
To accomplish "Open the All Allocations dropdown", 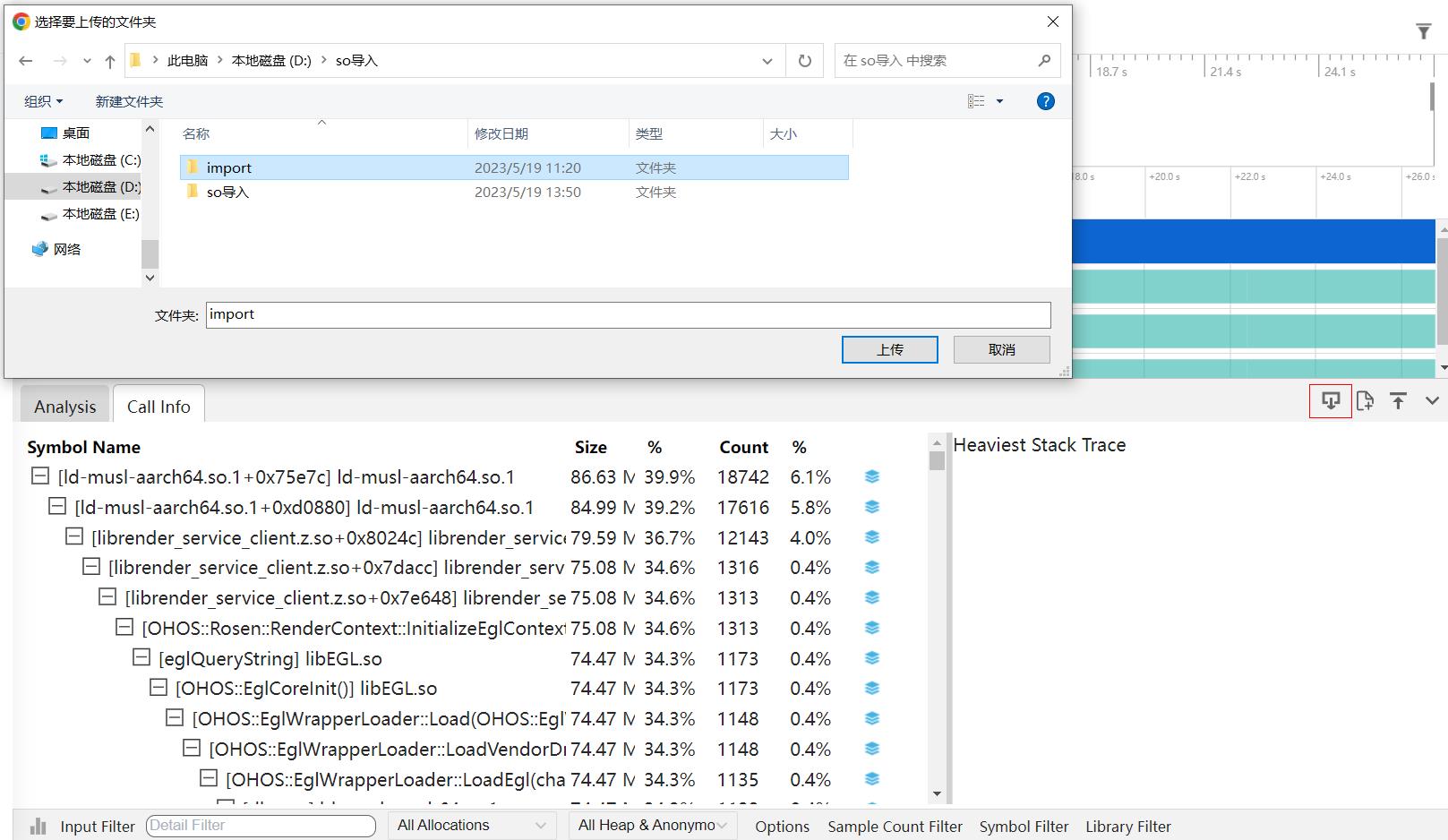I will tap(471, 826).
